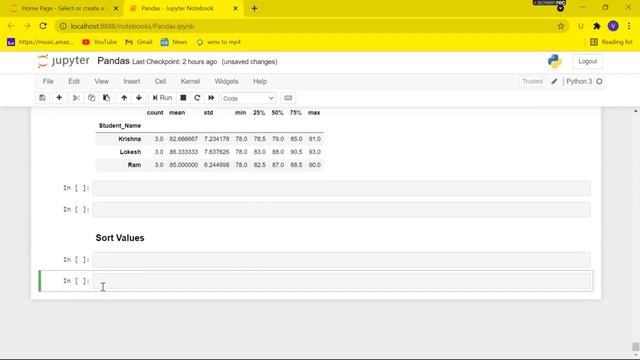Close the Home Page browser tab
The height and width of the screenshot is (360, 640).
click(x=116, y=8)
